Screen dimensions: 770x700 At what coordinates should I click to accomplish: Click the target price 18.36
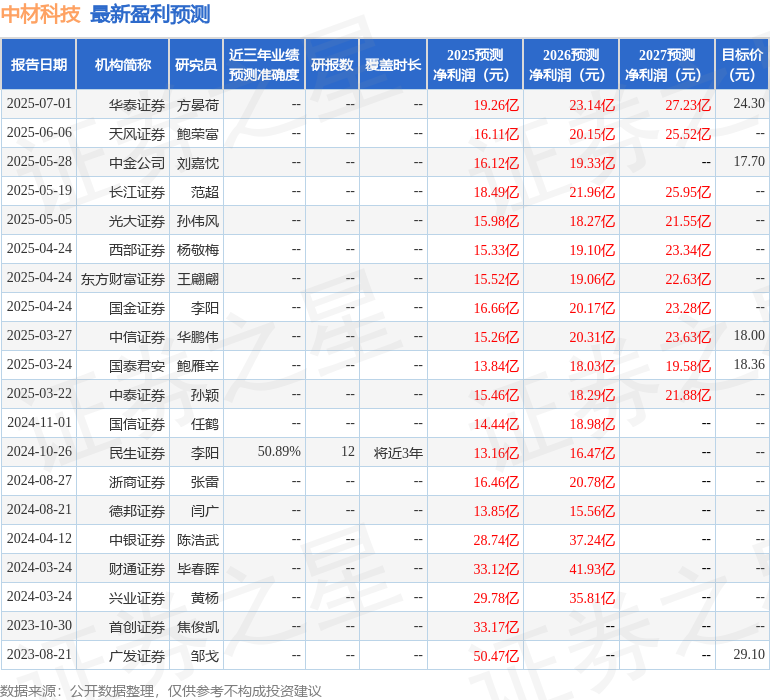[749, 364]
